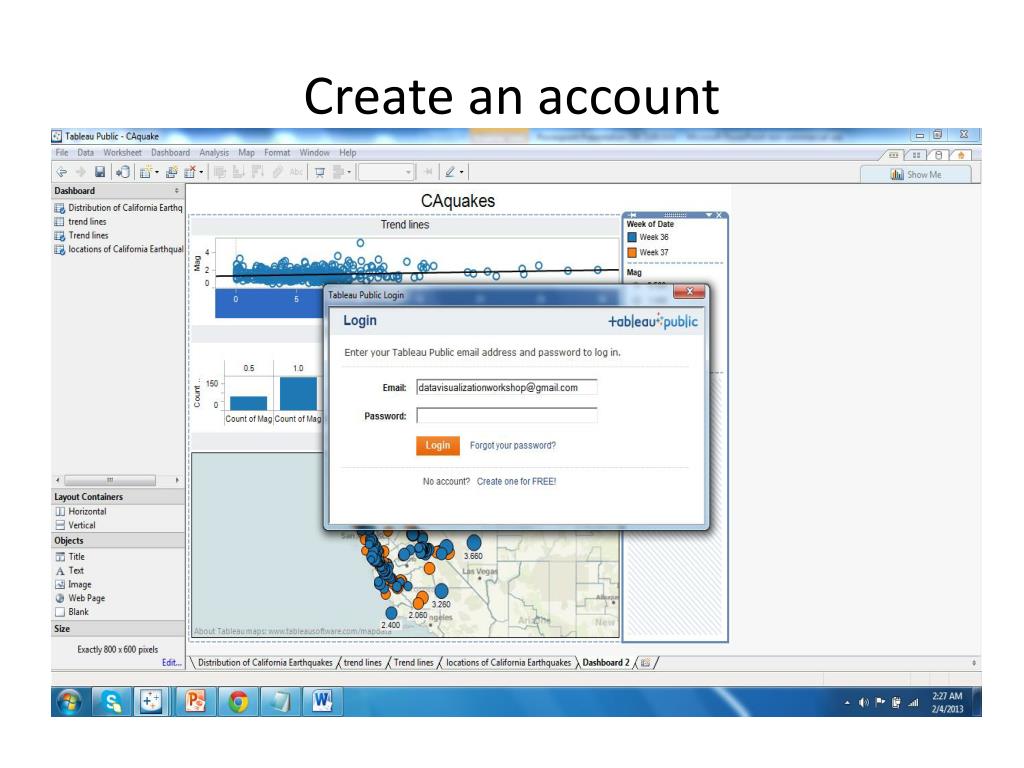Screen dimensions: 1024x768
Task: Open the Highlight pen dropdown arrow
Action: [x=462, y=173]
